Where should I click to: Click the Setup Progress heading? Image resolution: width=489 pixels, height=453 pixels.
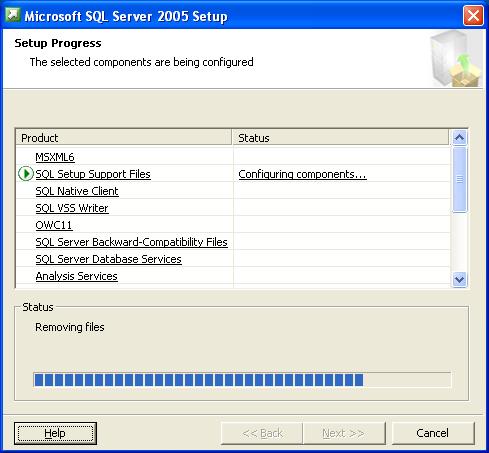pos(58,43)
